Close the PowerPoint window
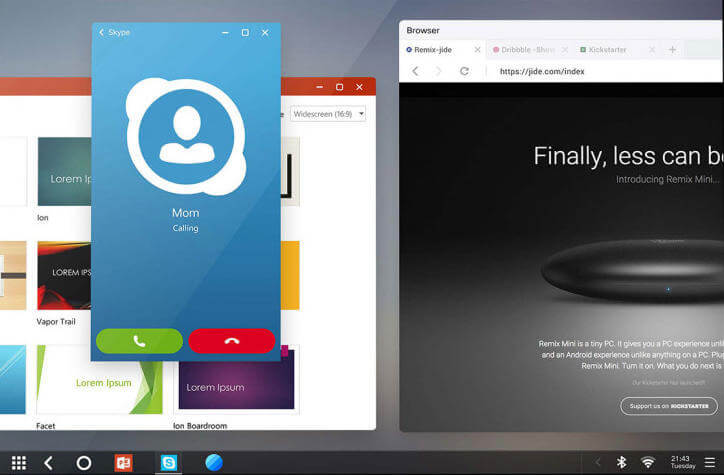Viewport: 724px width, 475px height. click(359, 87)
